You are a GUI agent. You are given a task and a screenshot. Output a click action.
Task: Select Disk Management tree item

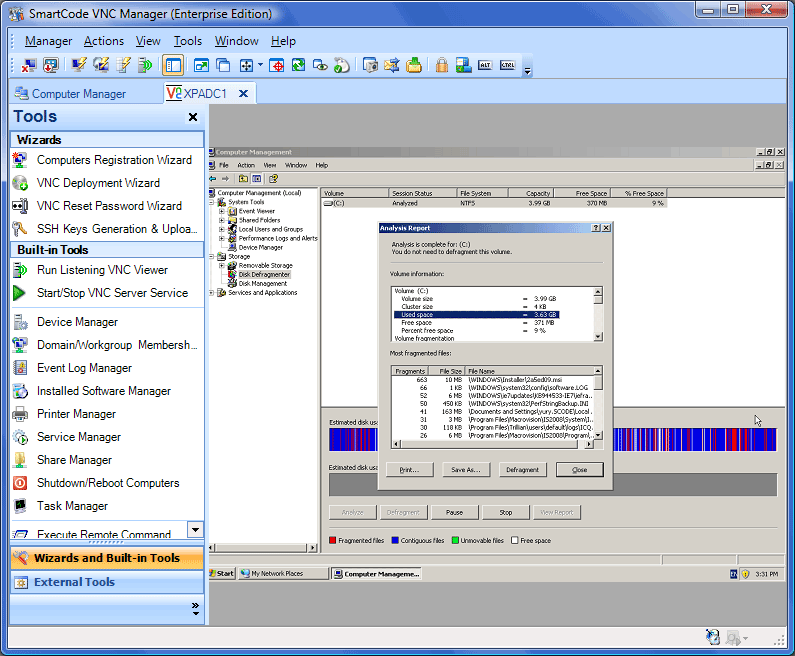point(263,283)
